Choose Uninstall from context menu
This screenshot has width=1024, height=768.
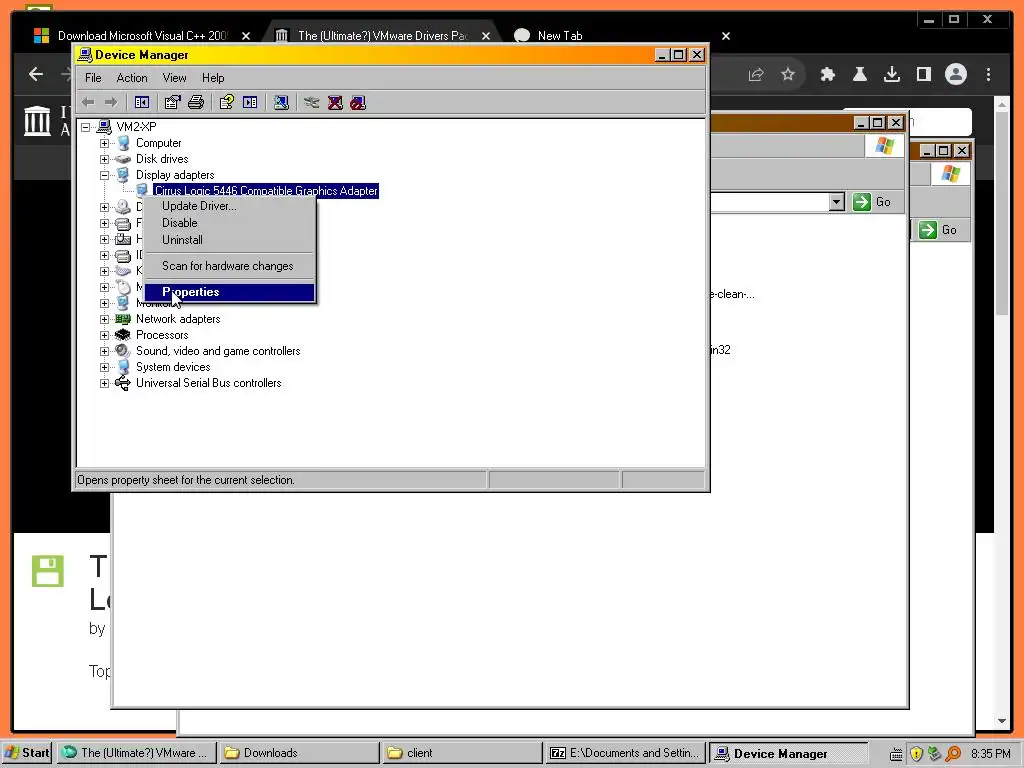pos(229,240)
